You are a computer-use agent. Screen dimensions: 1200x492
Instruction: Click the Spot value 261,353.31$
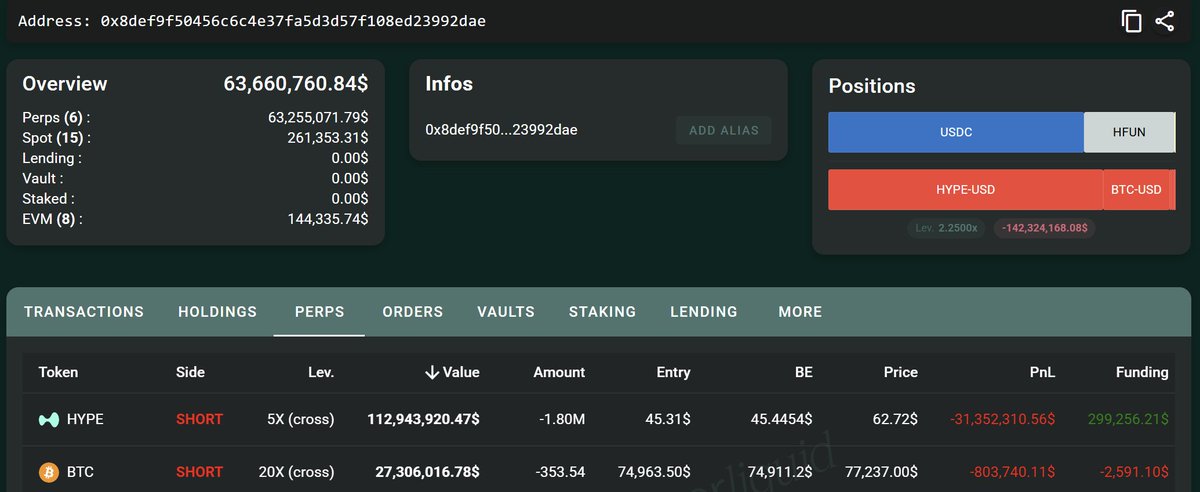(x=327, y=138)
